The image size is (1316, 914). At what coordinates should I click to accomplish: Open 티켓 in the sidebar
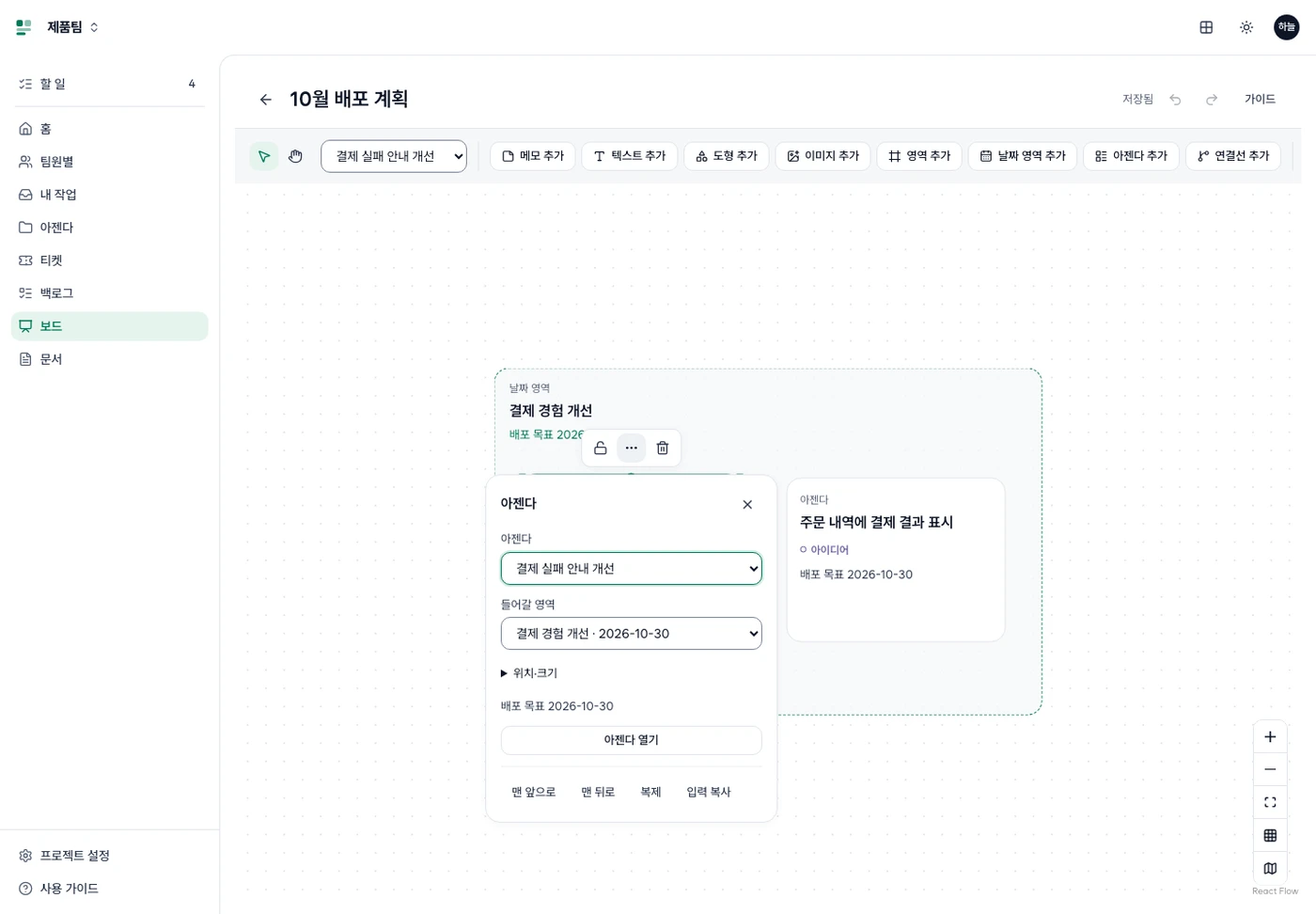click(x=109, y=260)
